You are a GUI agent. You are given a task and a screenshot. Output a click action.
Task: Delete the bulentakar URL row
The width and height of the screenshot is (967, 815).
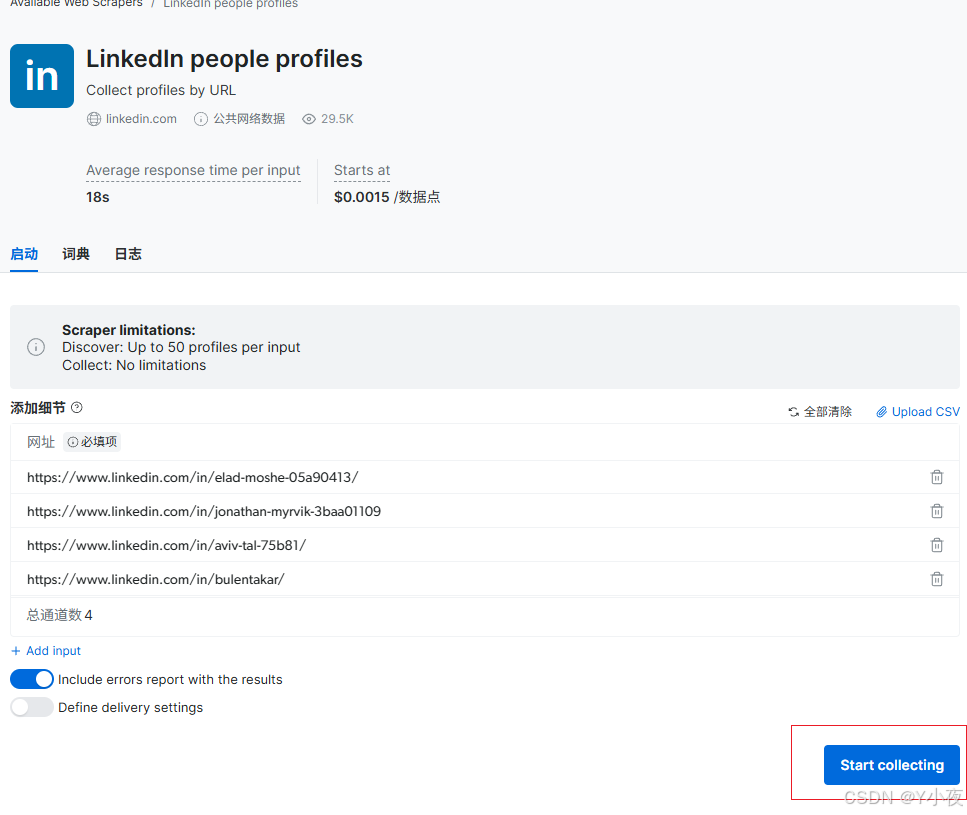[x=937, y=579]
